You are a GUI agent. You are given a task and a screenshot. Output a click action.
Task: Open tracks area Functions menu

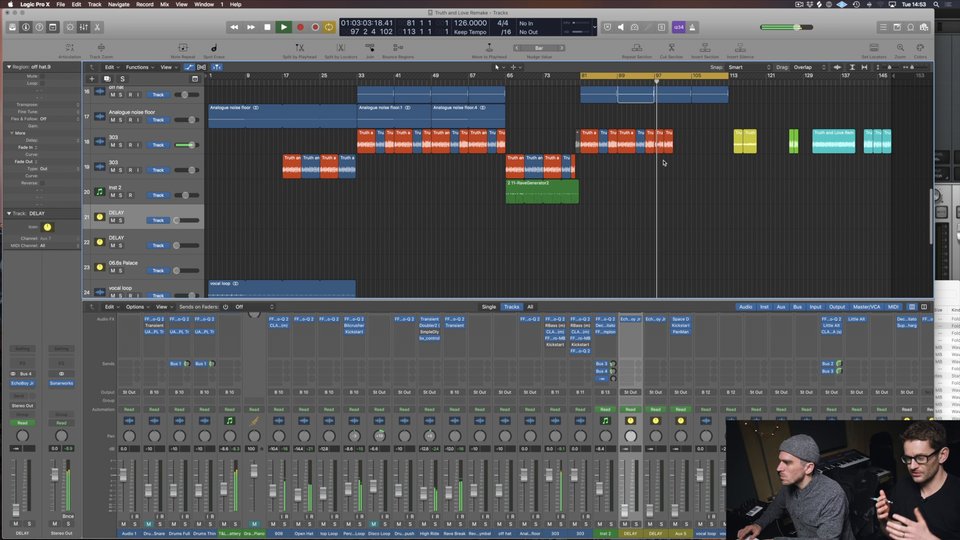click(139, 67)
